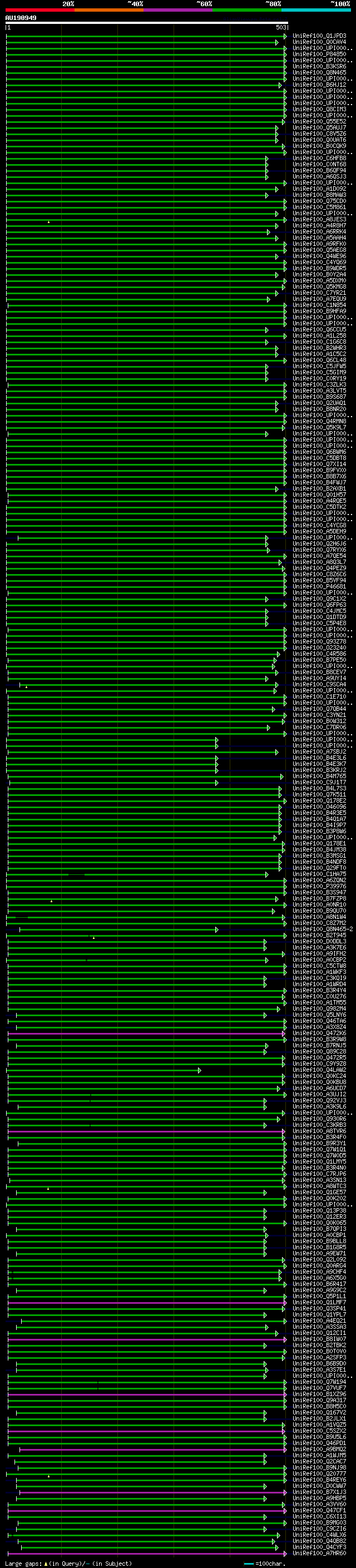Select hit label UniRef100_C6HFB8
This screenshot has height=1568, width=356.
tap(319, 159)
